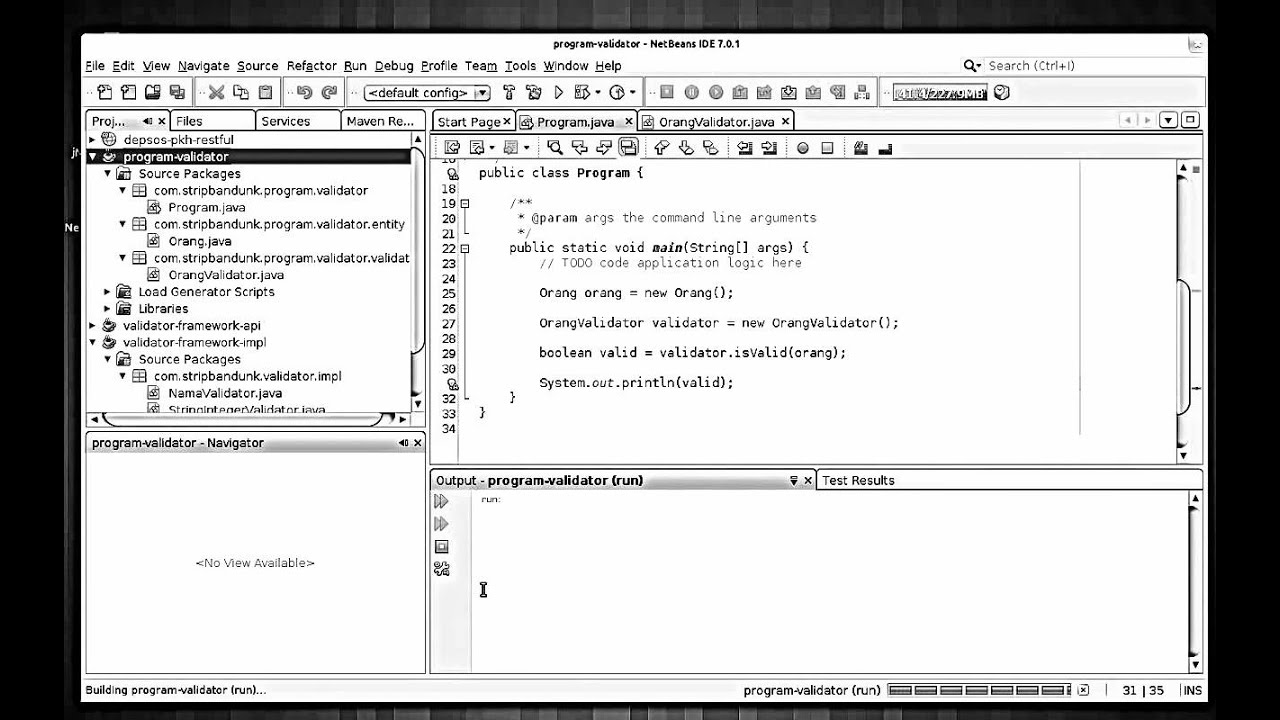Click the New File toolbar icon

click(x=104, y=92)
